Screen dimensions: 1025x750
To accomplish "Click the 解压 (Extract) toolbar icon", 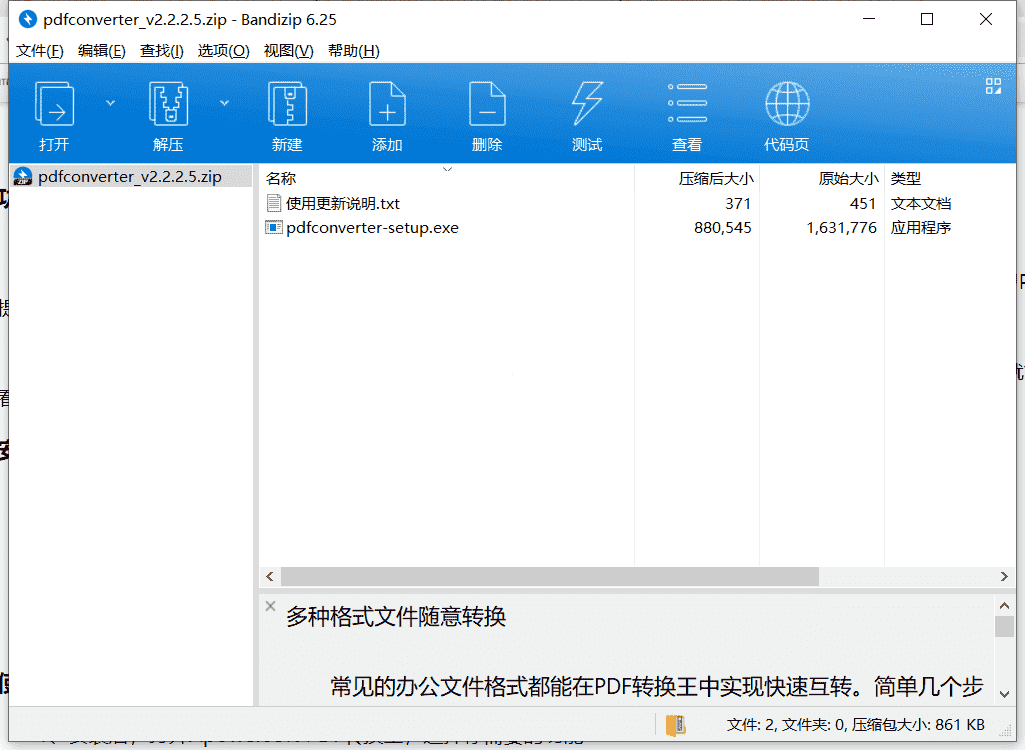I will [169, 103].
